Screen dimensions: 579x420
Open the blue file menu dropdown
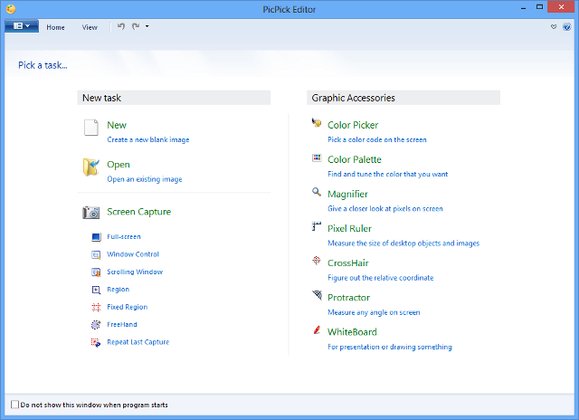point(21,26)
